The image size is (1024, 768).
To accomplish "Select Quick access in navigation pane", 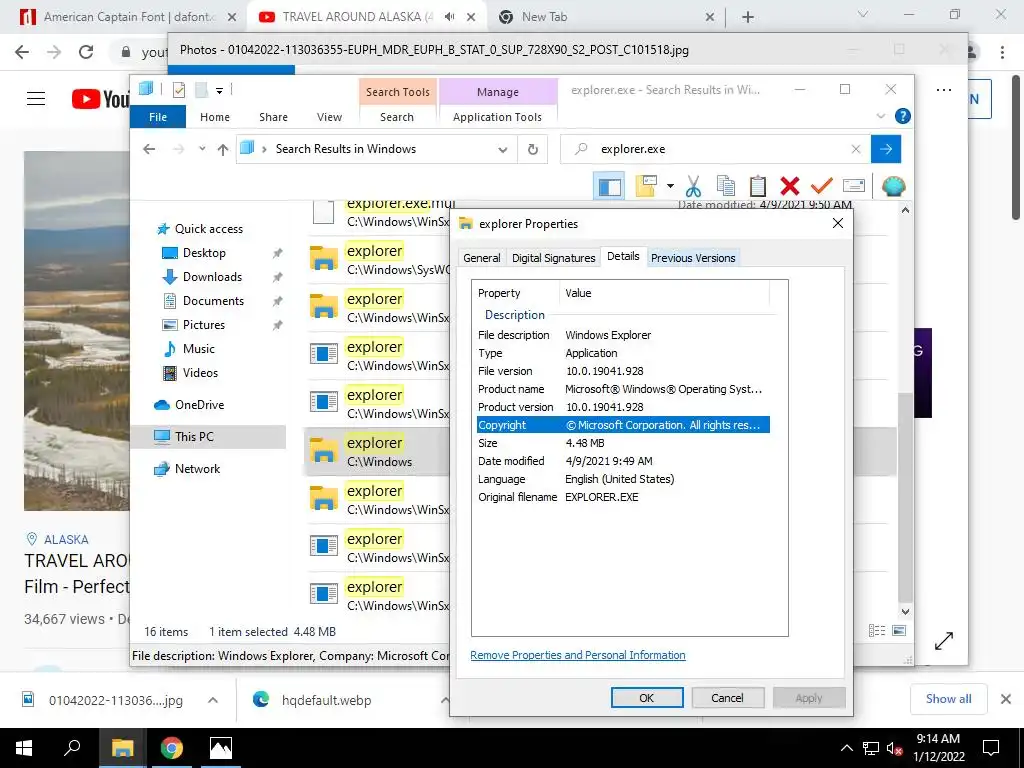I will [208, 229].
